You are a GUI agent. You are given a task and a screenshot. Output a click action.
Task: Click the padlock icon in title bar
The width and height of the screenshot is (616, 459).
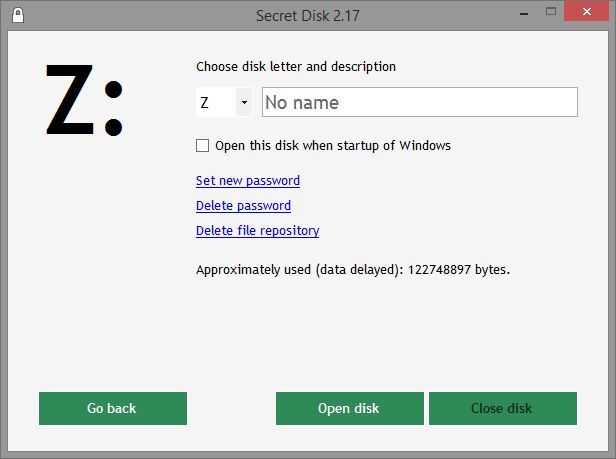[18, 15]
